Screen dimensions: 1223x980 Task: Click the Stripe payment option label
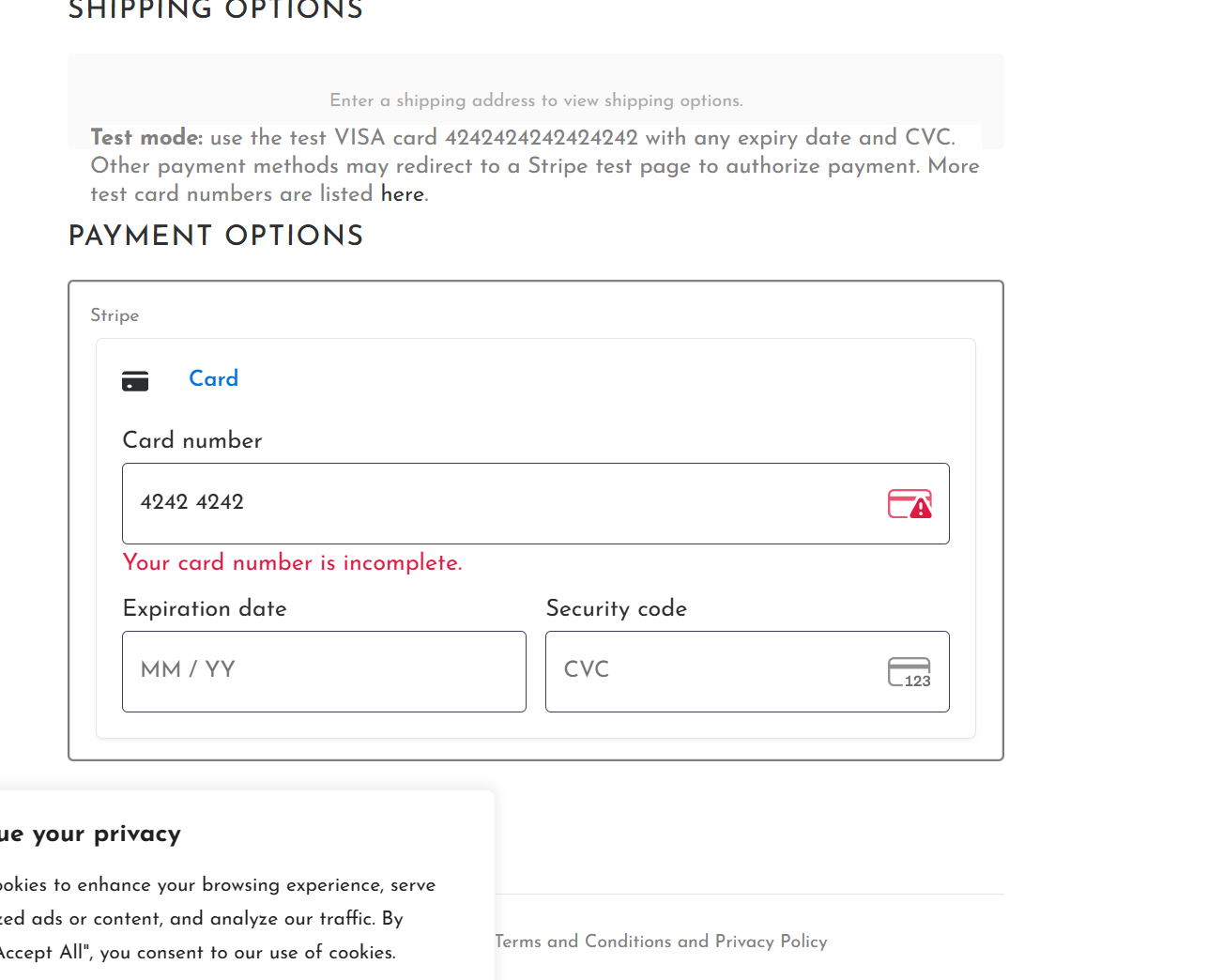[115, 315]
